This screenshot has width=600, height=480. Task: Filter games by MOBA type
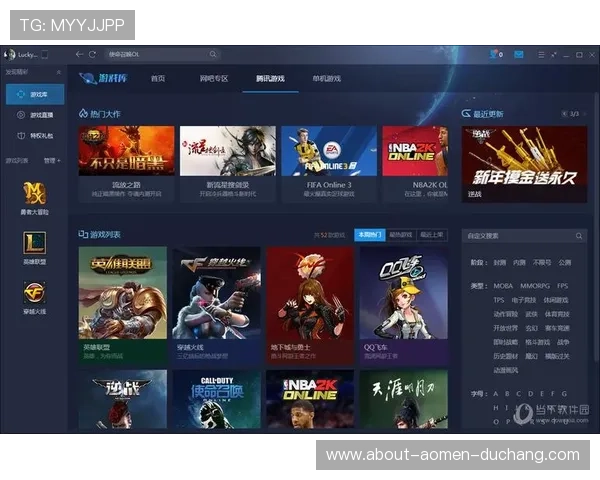(x=500, y=286)
